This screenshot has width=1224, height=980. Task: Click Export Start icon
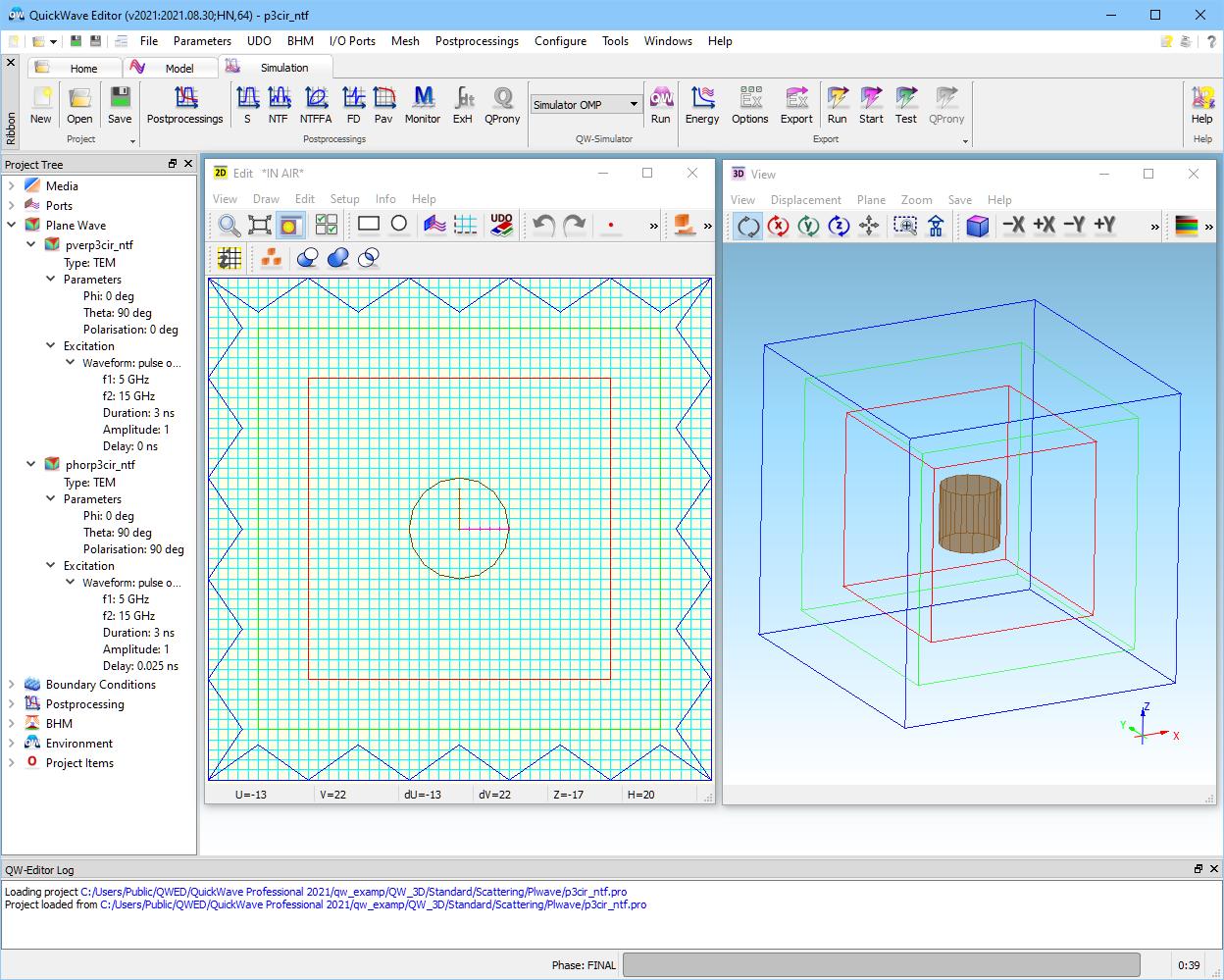[871, 105]
